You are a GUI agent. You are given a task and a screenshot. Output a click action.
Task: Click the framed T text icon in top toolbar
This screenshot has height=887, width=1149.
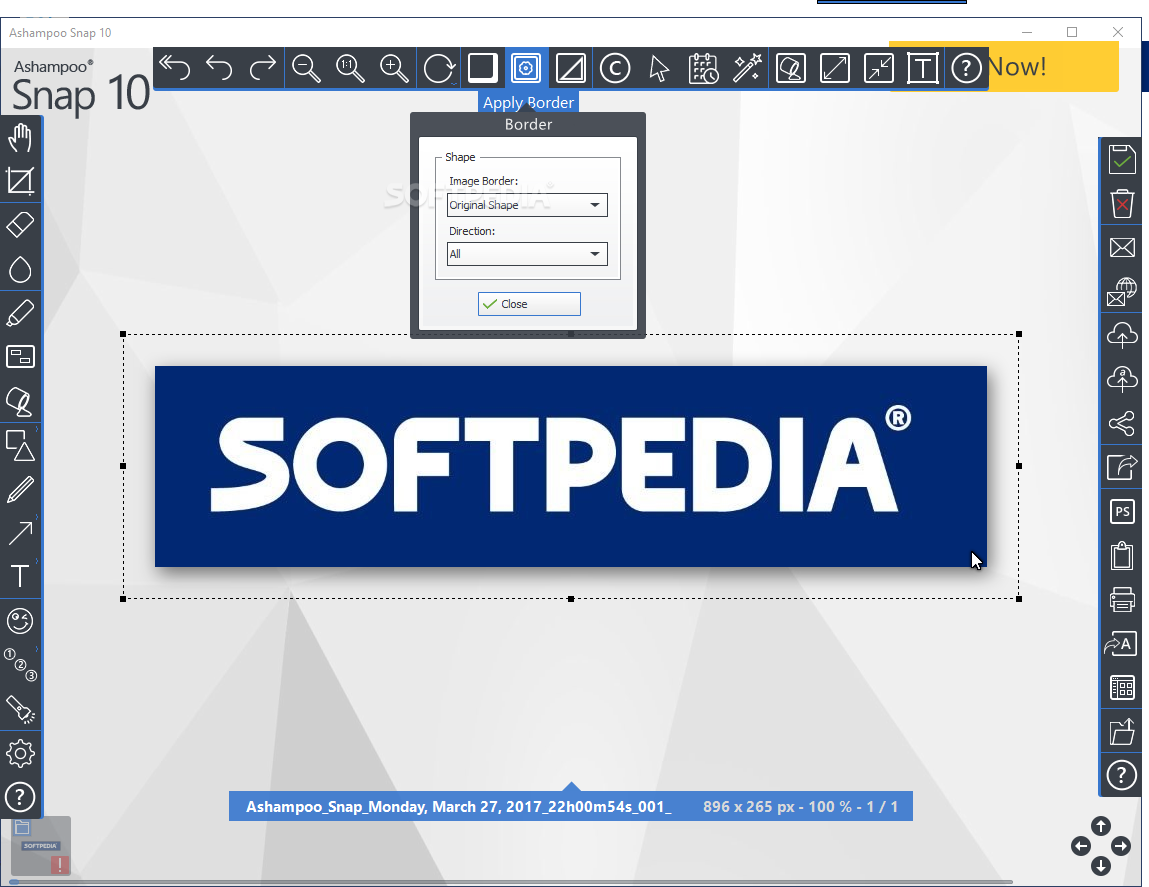pos(923,68)
